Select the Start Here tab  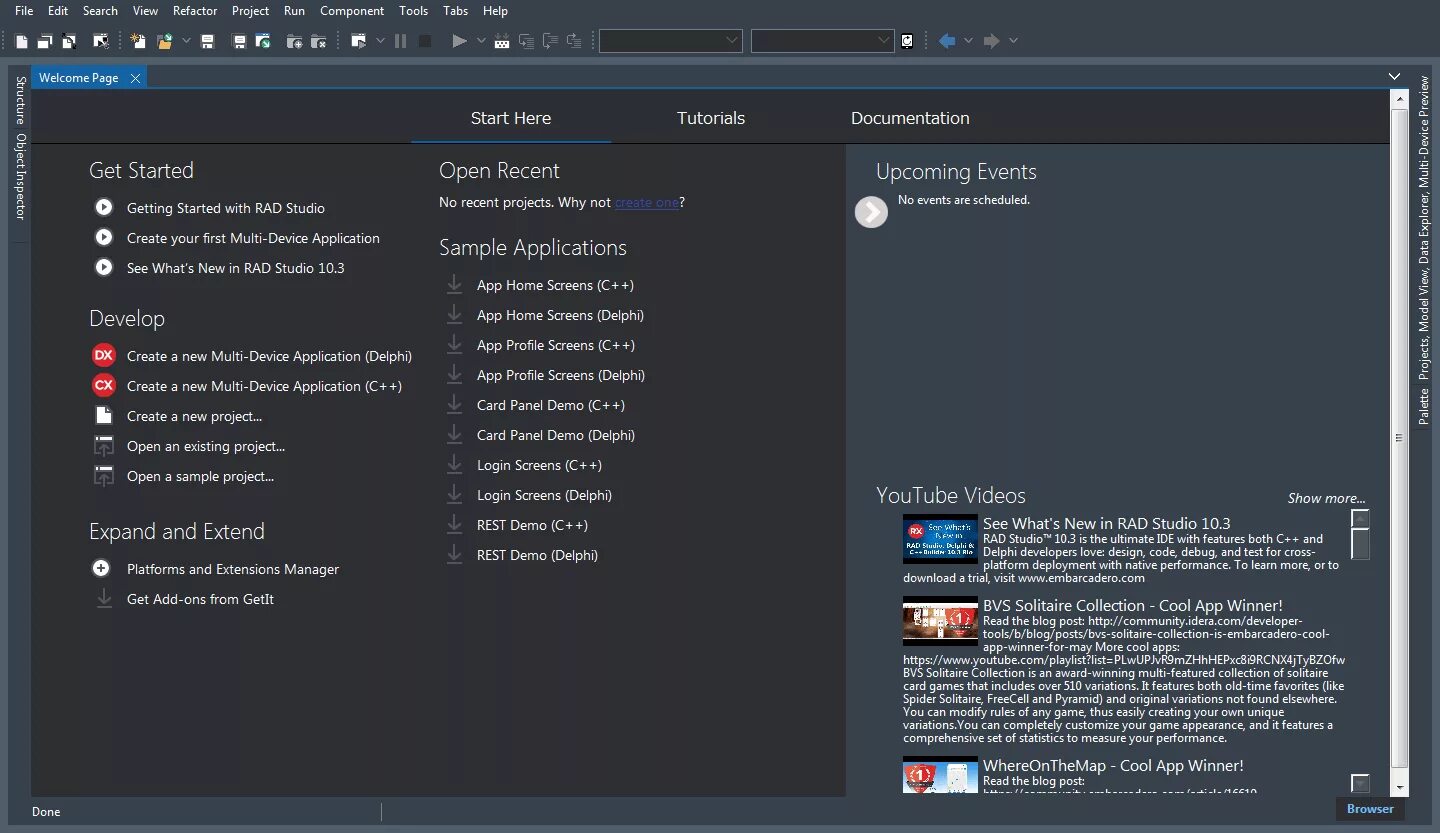[511, 118]
